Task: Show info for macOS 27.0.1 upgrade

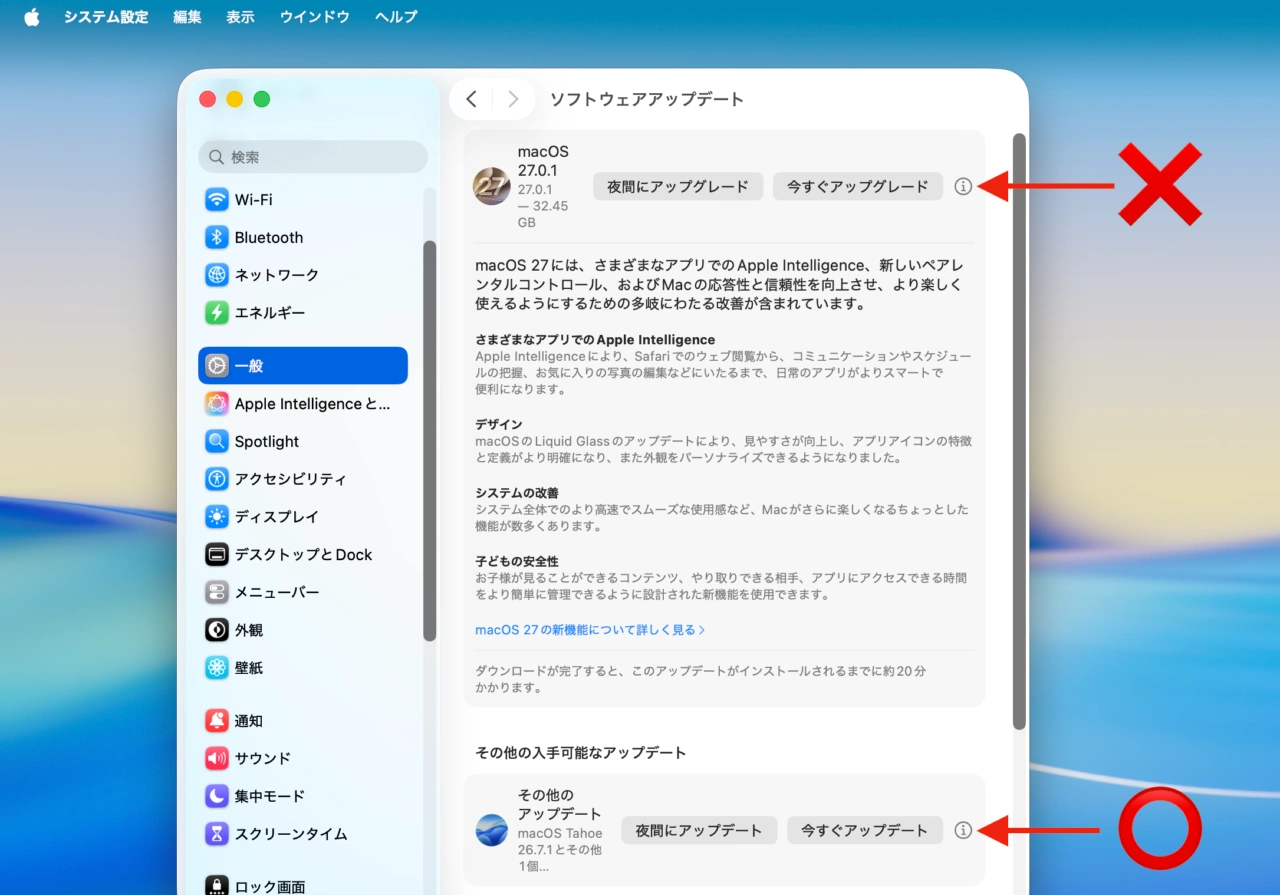Action: 963,186
